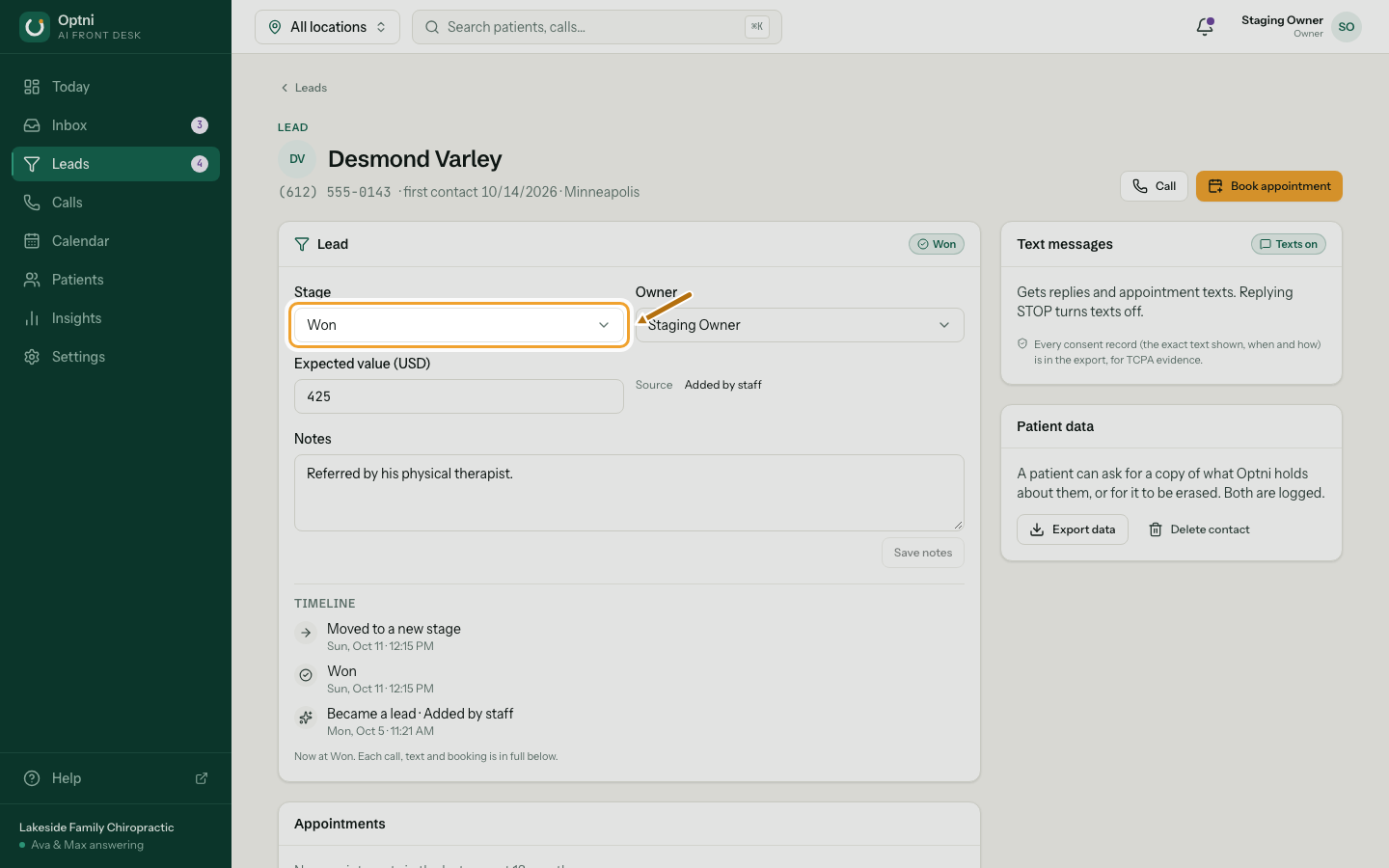The image size is (1389, 868).
Task: Click the Settings gear icon
Action: [32, 357]
